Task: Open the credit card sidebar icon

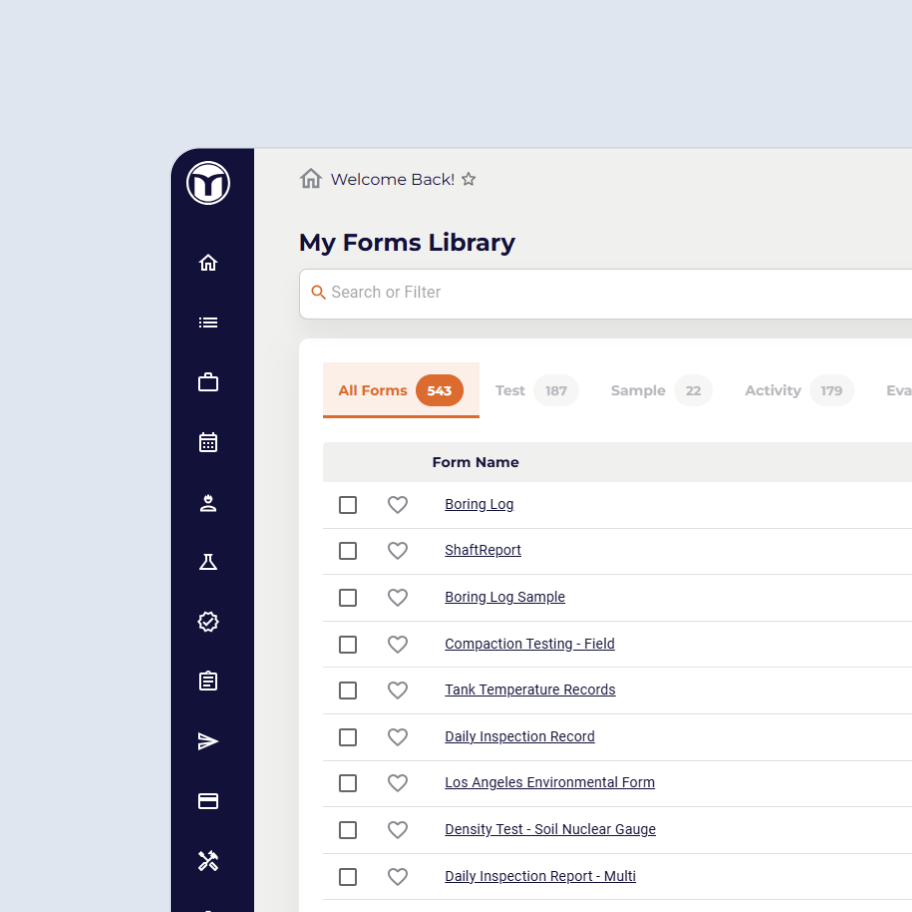Action: (208, 801)
